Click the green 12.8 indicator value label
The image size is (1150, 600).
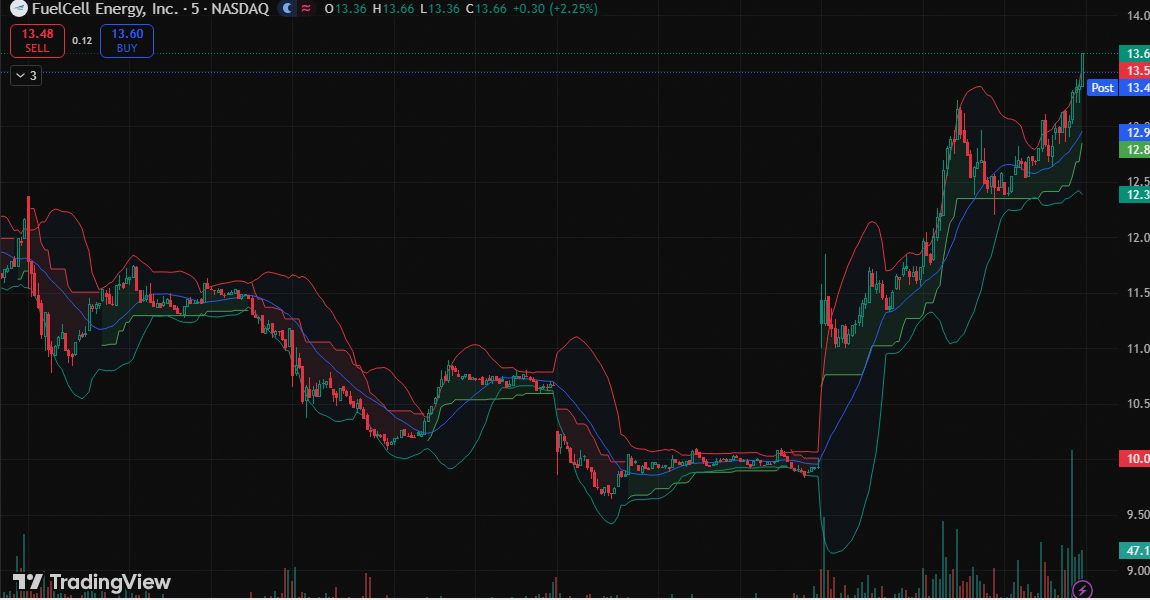coord(1135,150)
